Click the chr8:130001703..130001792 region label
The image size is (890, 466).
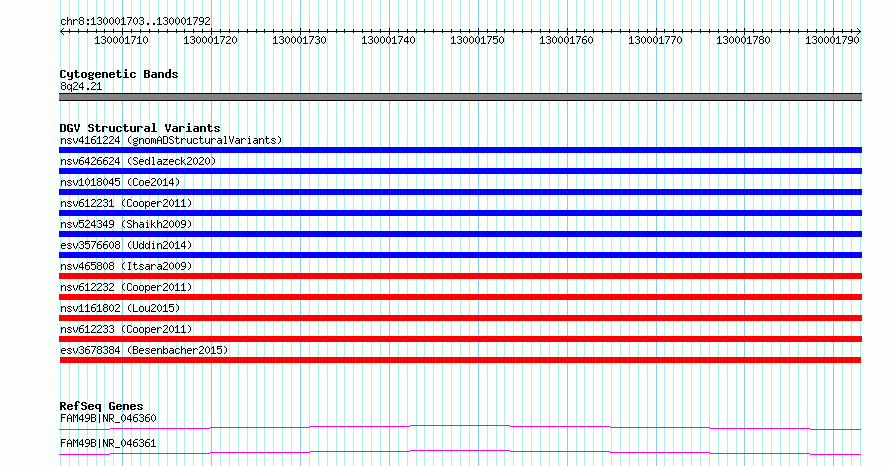pos(135,21)
